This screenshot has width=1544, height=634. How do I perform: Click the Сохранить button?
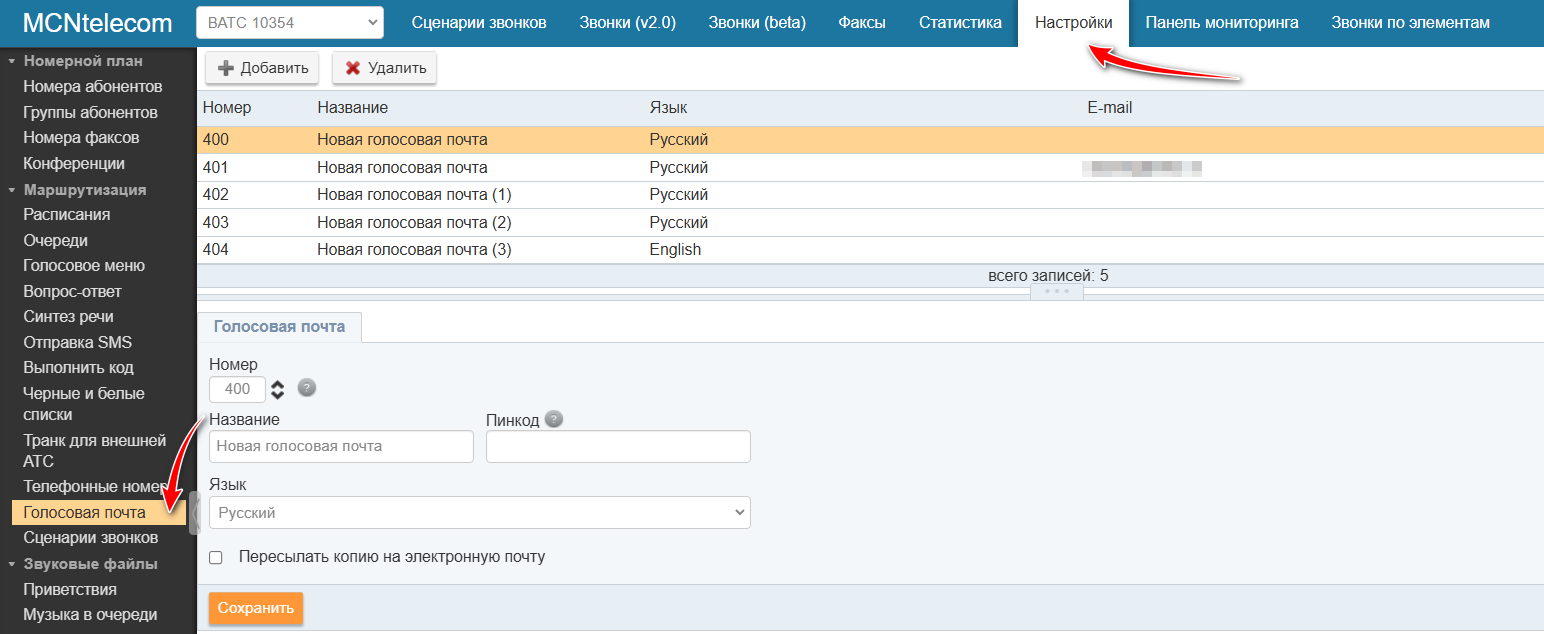click(256, 608)
